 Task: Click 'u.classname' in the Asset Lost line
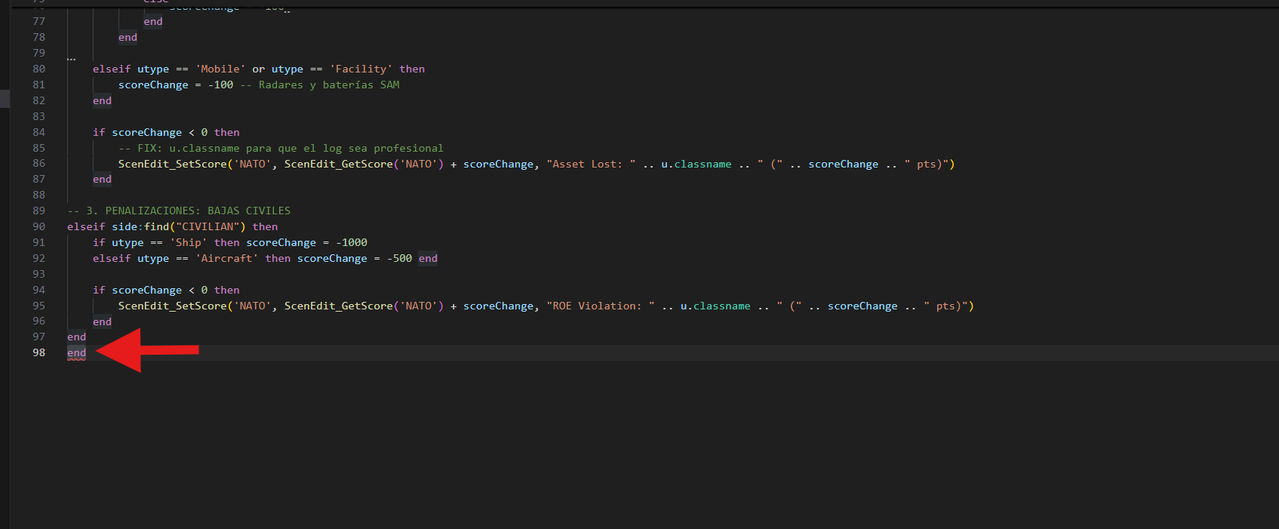pos(697,164)
